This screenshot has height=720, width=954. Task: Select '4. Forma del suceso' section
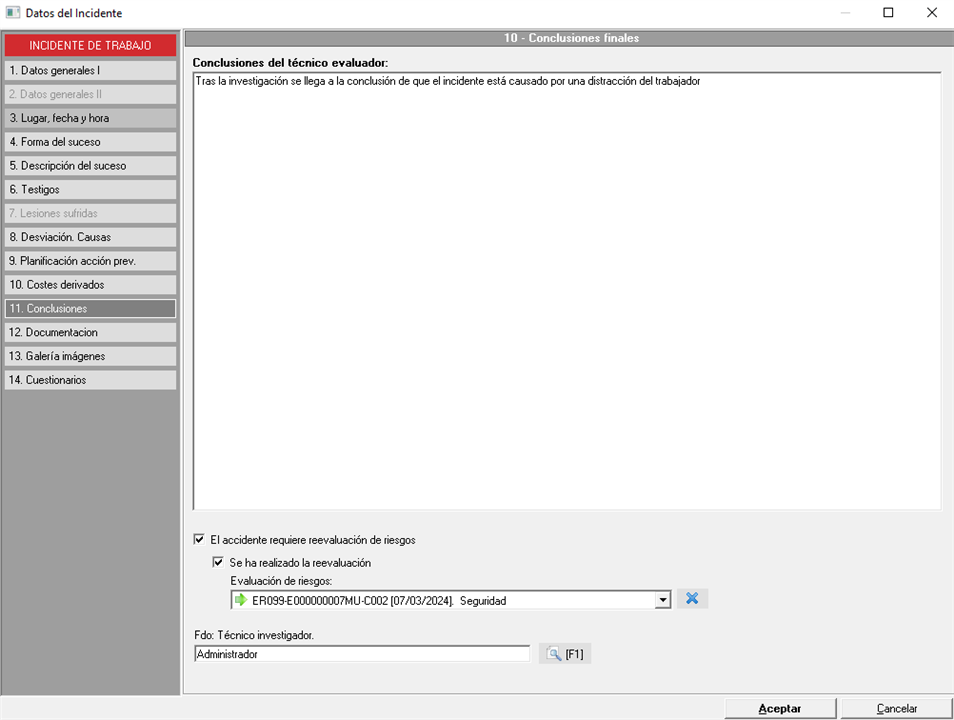tap(90, 142)
